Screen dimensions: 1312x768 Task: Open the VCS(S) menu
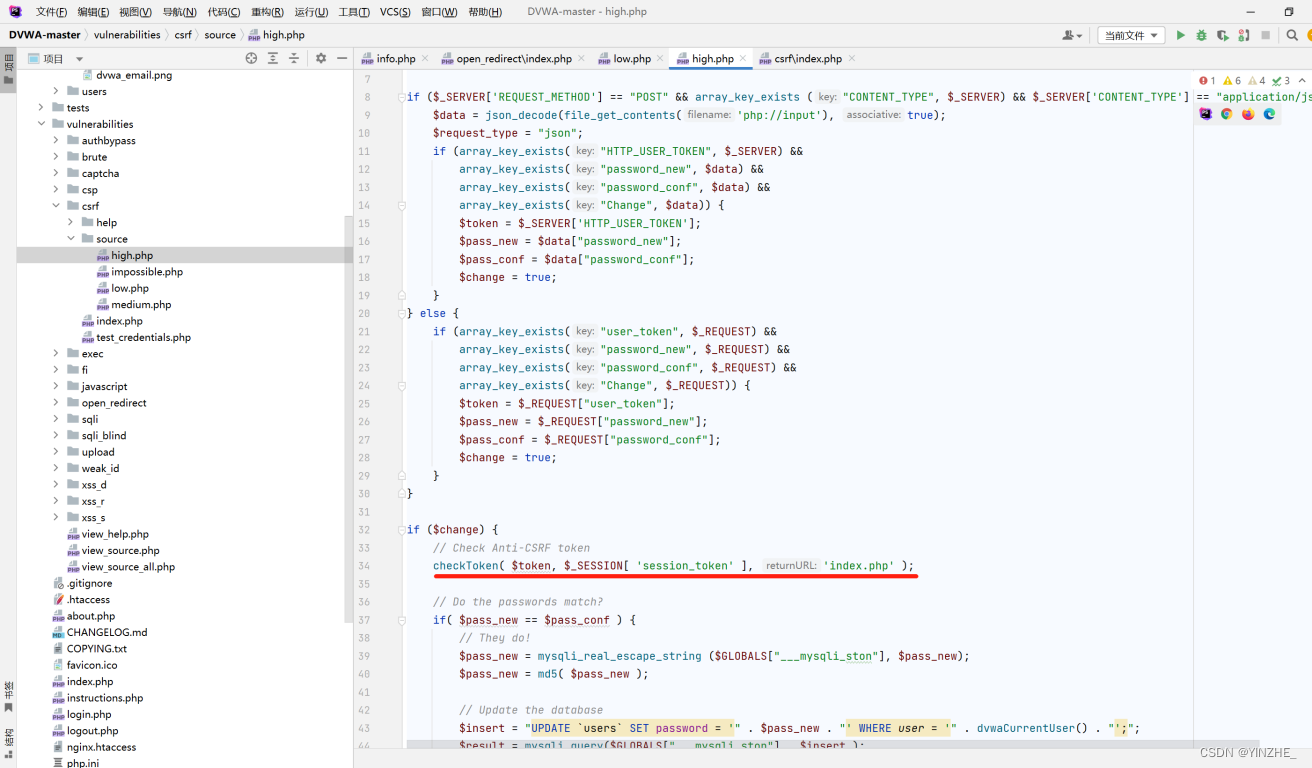tap(395, 12)
